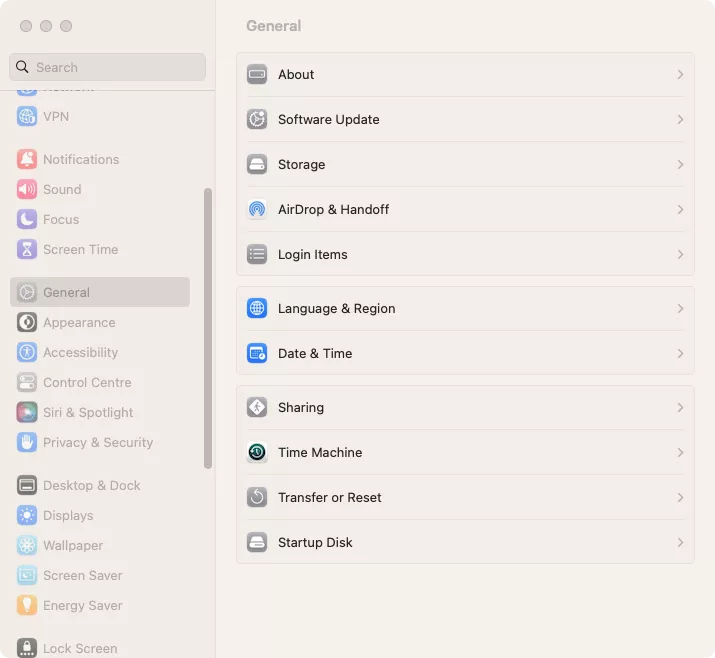The width and height of the screenshot is (715, 658).
Task: Click the Accessibility sidebar icon
Action: [27, 352]
